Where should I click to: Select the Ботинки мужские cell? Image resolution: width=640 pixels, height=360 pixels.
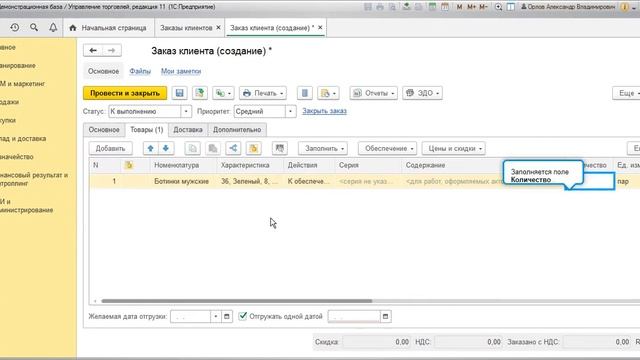pyautogui.click(x=182, y=181)
